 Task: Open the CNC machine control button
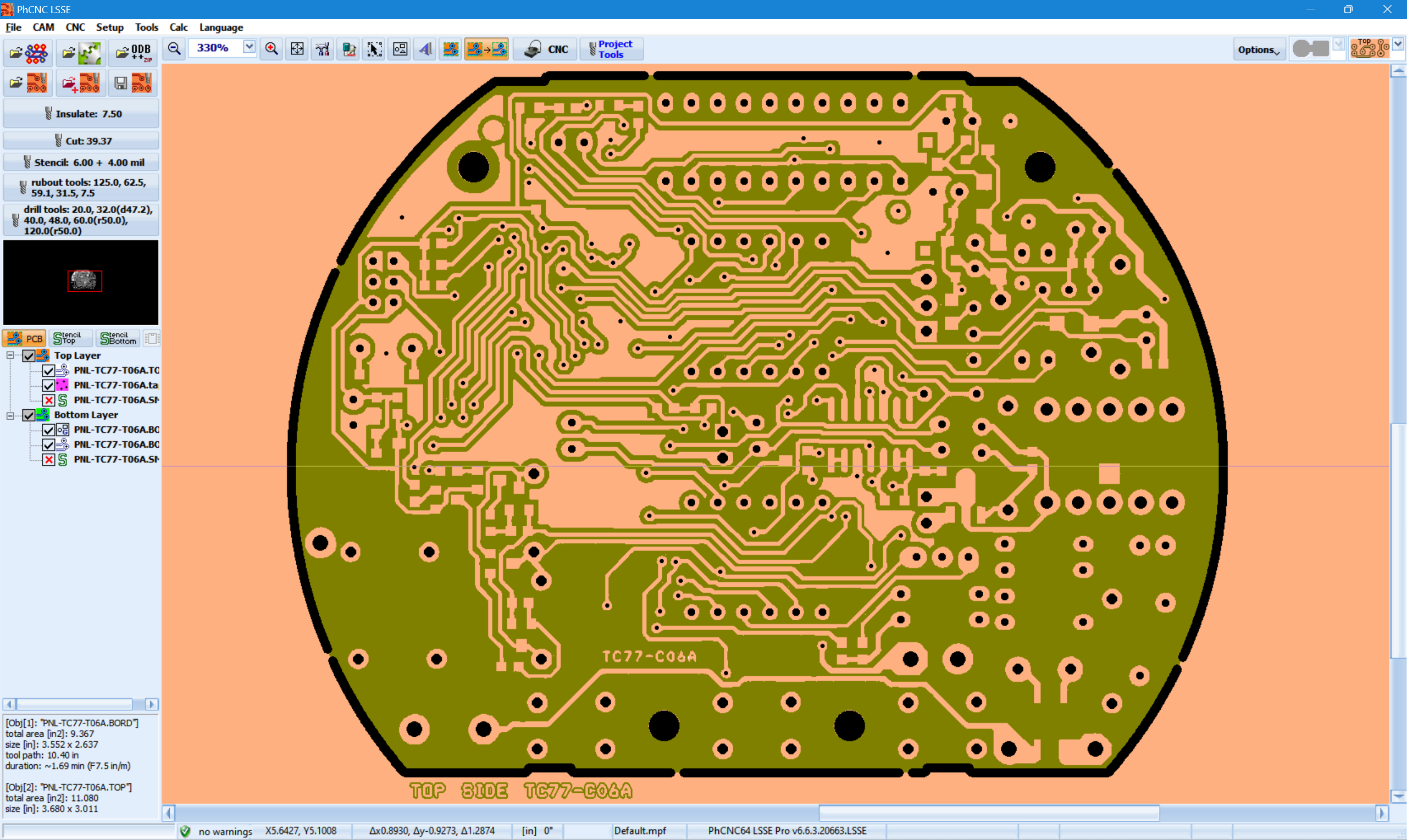point(545,49)
